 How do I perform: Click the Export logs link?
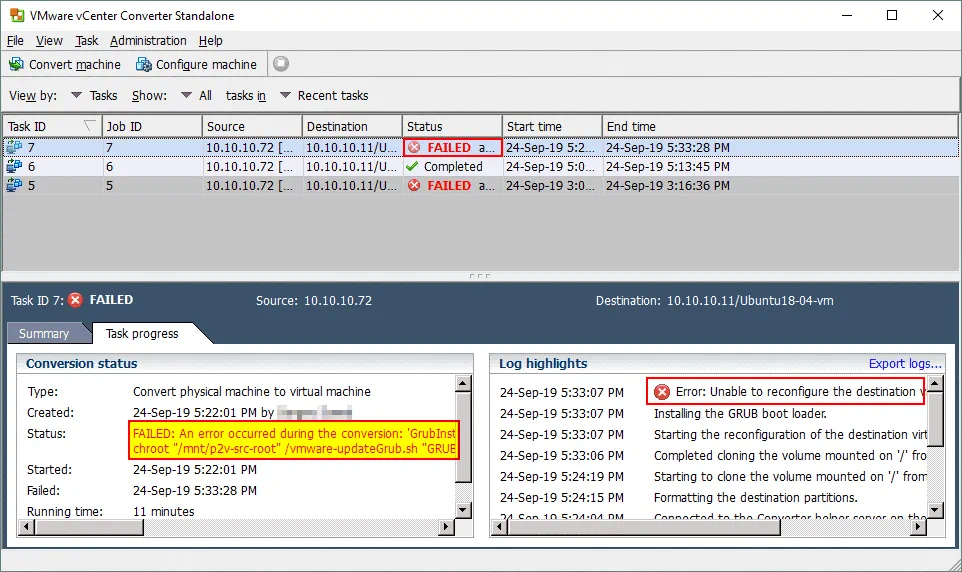[x=904, y=363]
